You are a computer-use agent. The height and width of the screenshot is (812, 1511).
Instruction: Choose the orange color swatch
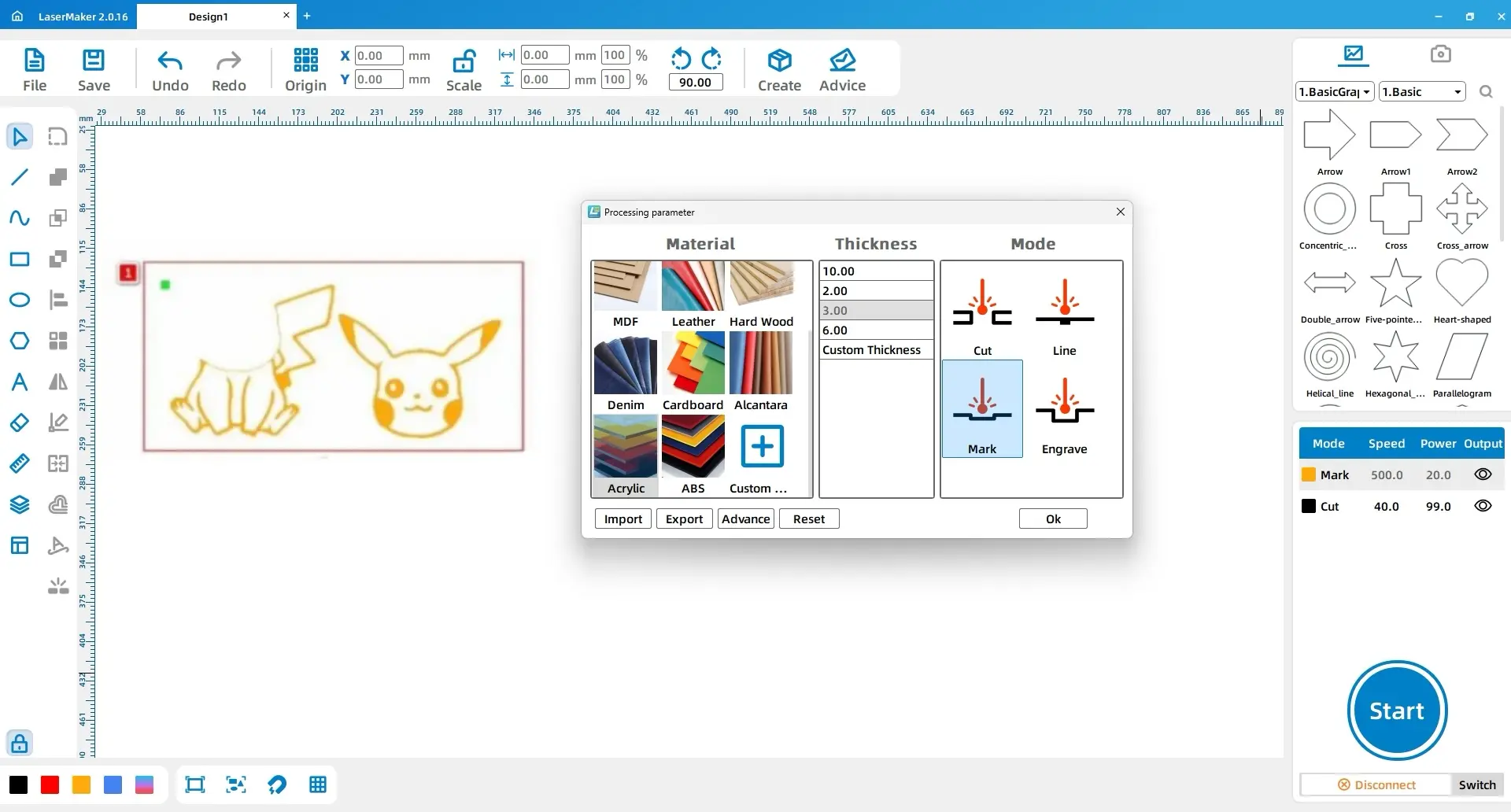pos(81,784)
